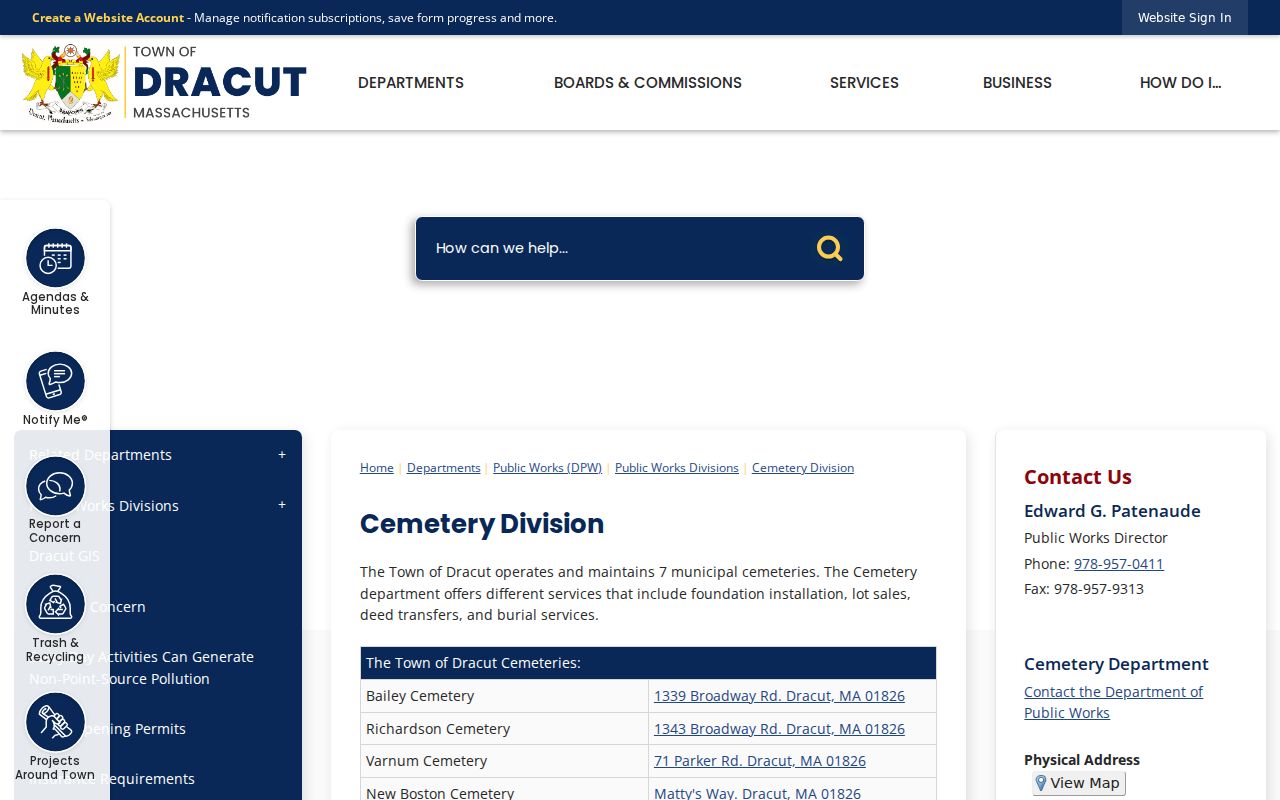Call phone number 978-957-0411 link
The image size is (1280, 800).
[x=1119, y=564]
